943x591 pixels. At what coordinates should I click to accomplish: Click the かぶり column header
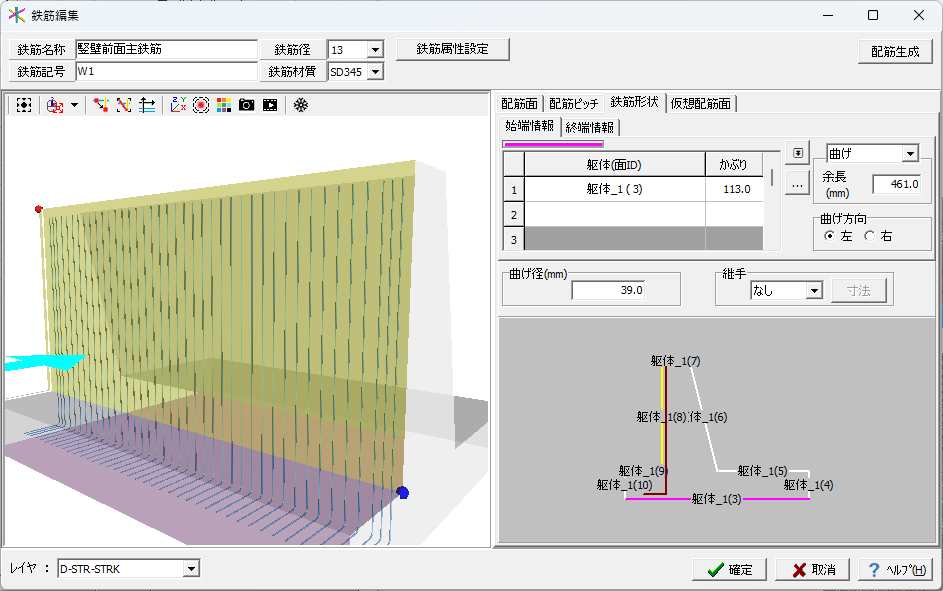[x=734, y=164]
